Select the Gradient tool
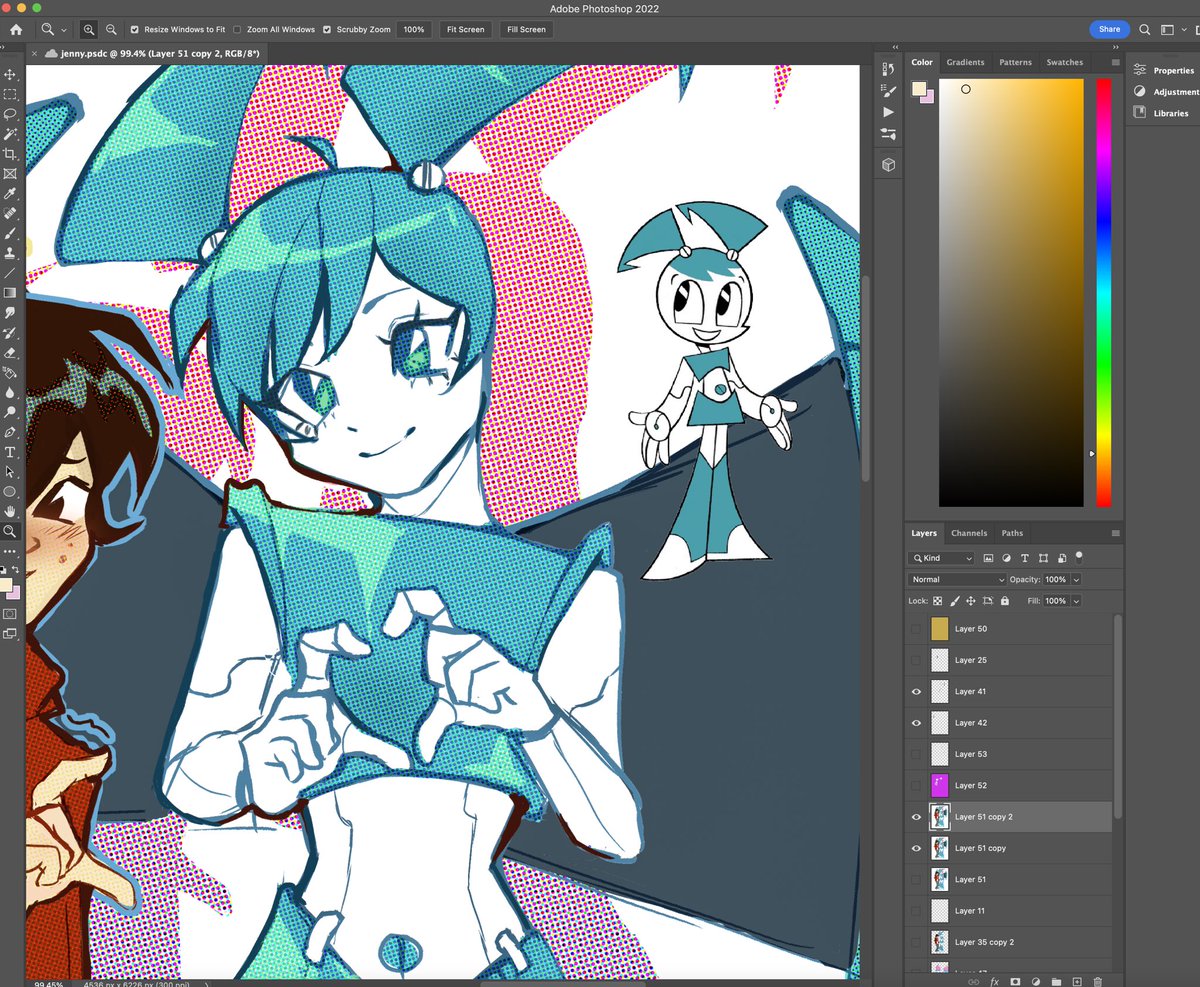 point(10,293)
